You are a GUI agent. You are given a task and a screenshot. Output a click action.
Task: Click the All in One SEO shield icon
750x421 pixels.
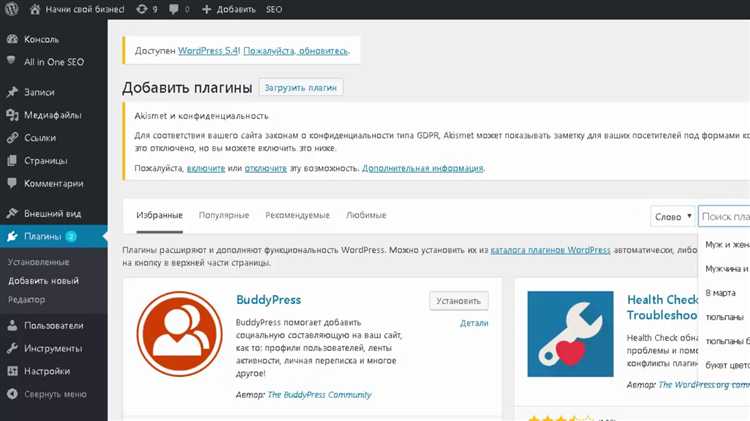tap(12, 61)
